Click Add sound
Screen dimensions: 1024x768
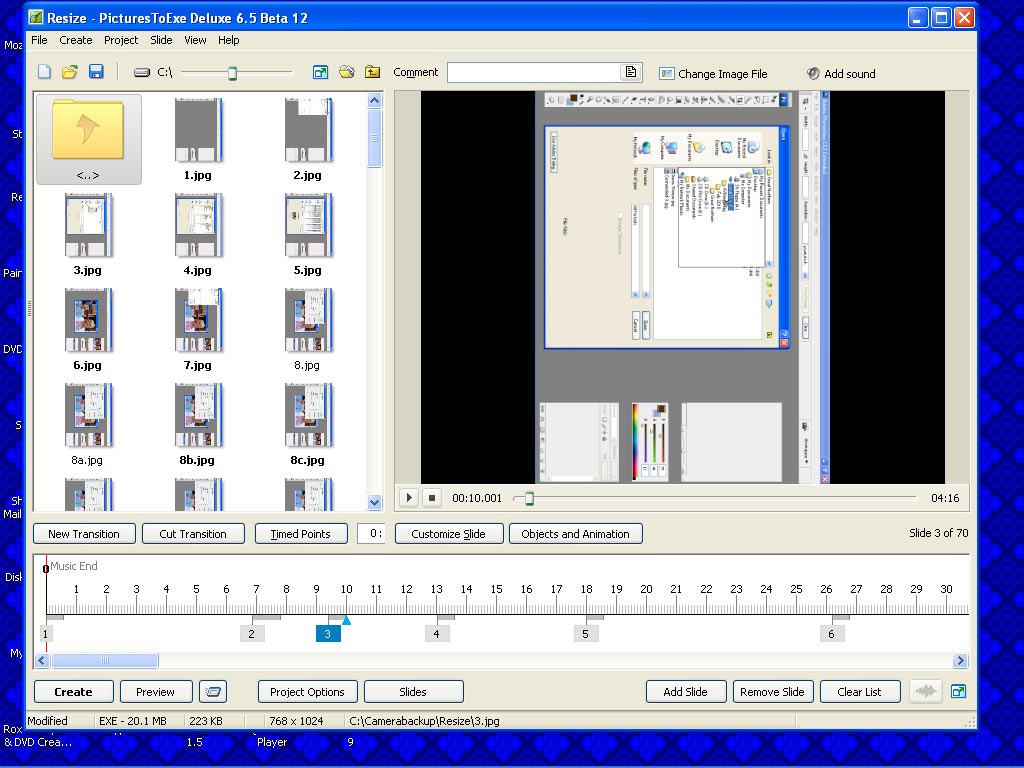pyautogui.click(x=841, y=74)
